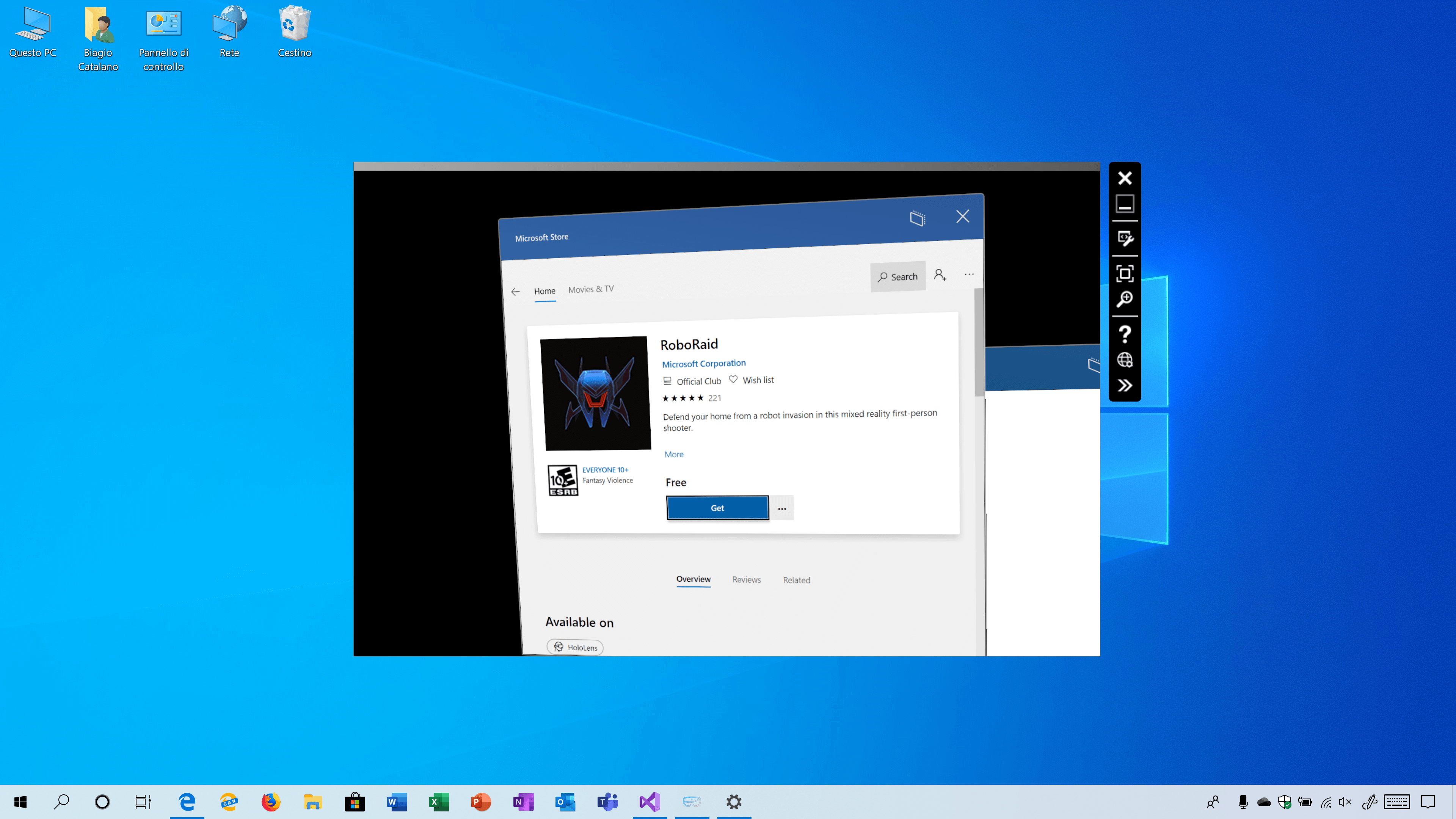Launch Word from taskbar

point(397,802)
